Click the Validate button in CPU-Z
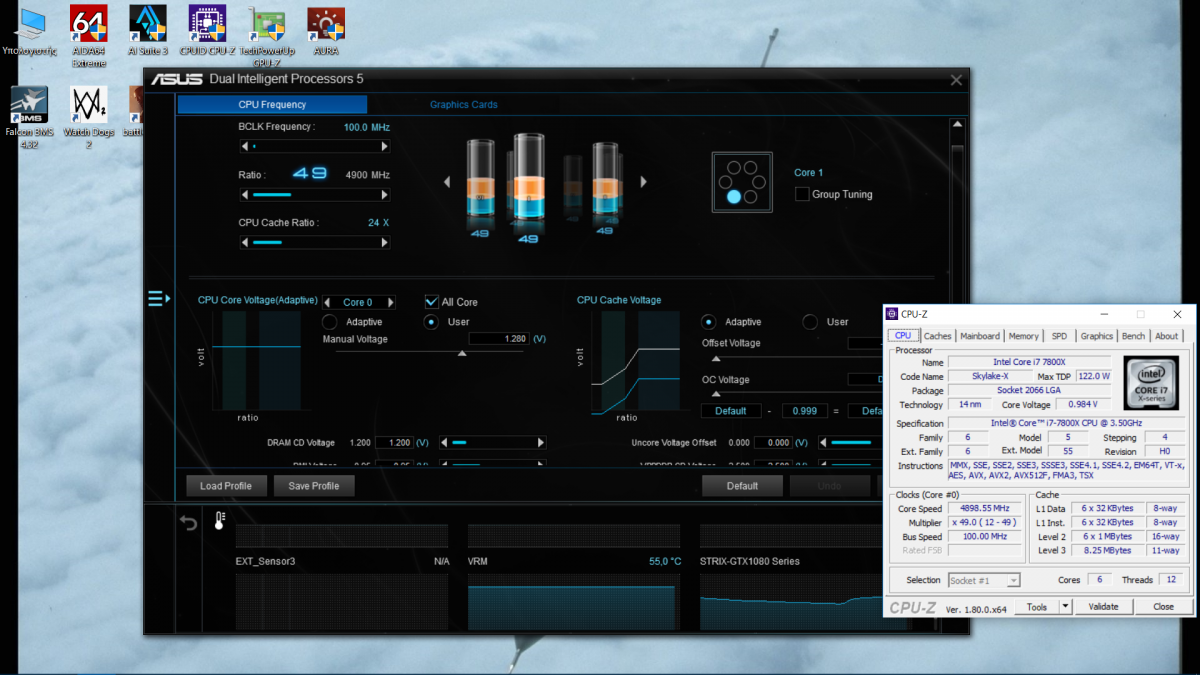The image size is (1200, 675). [1104, 606]
